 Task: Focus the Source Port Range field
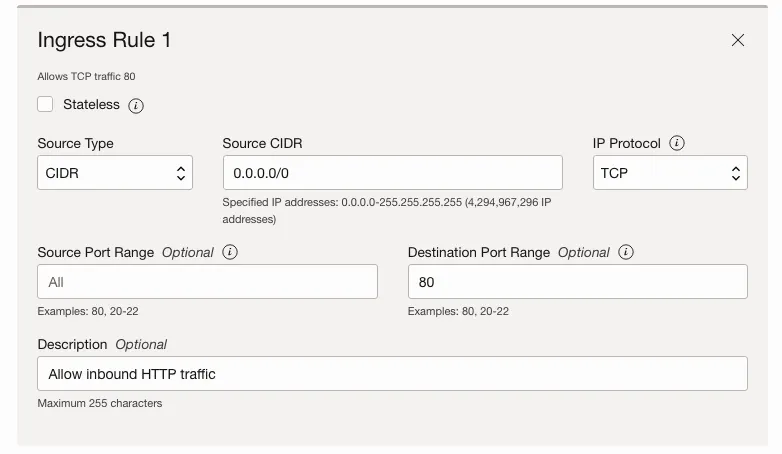[x=207, y=282]
